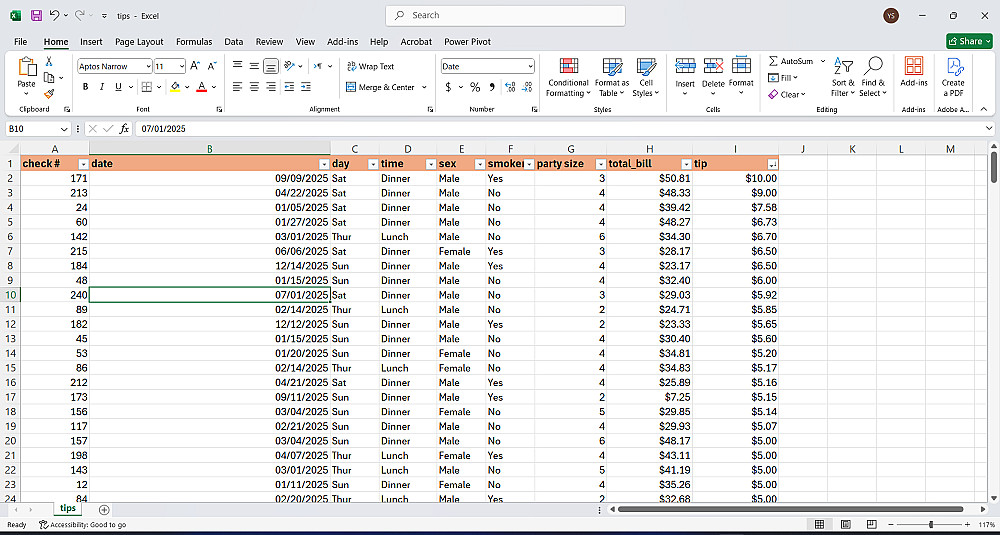Toggle italic formatting
The width and height of the screenshot is (1000, 535).
click(x=102, y=87)
